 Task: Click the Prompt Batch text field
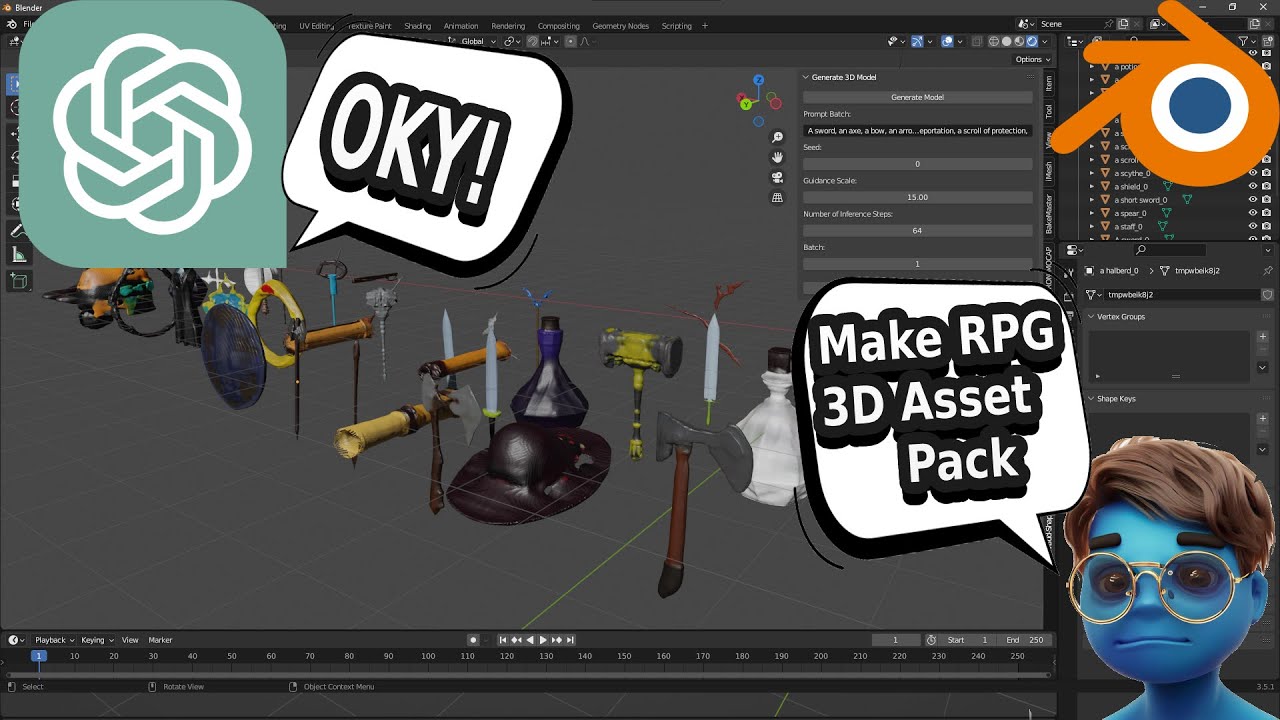(917, 130)
